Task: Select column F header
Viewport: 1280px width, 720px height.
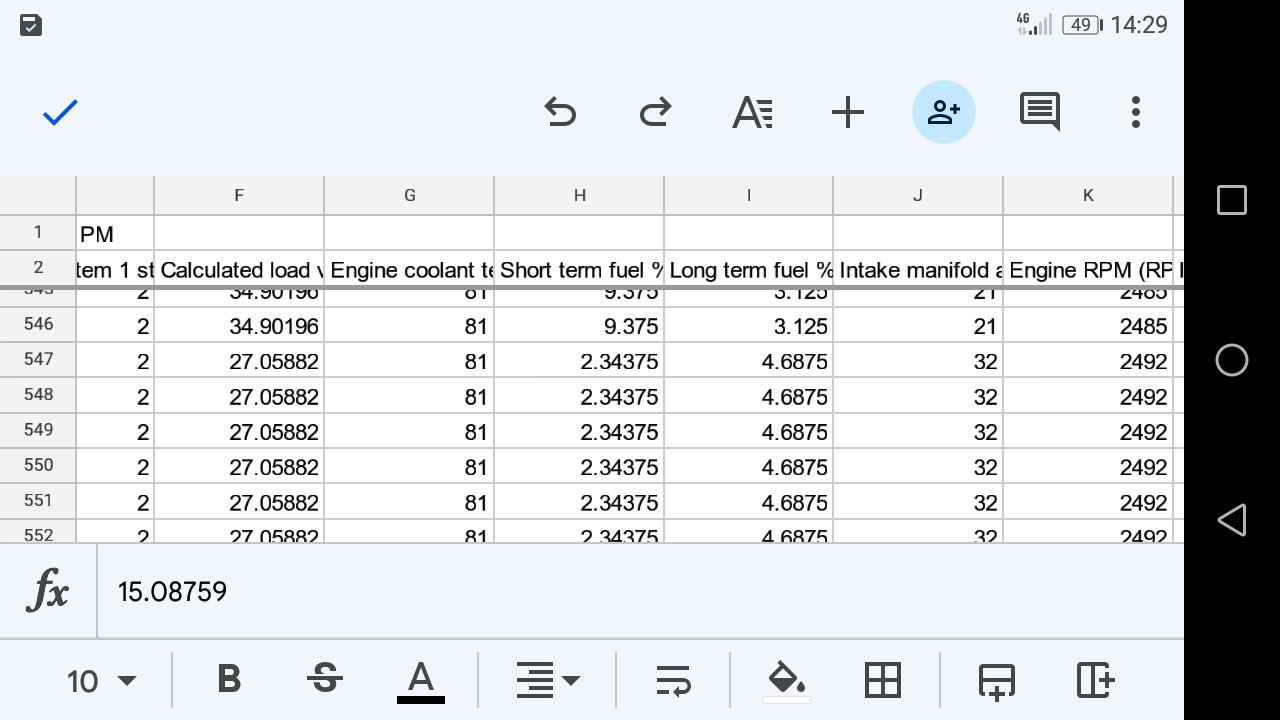Action: click(x=239, y=195)
